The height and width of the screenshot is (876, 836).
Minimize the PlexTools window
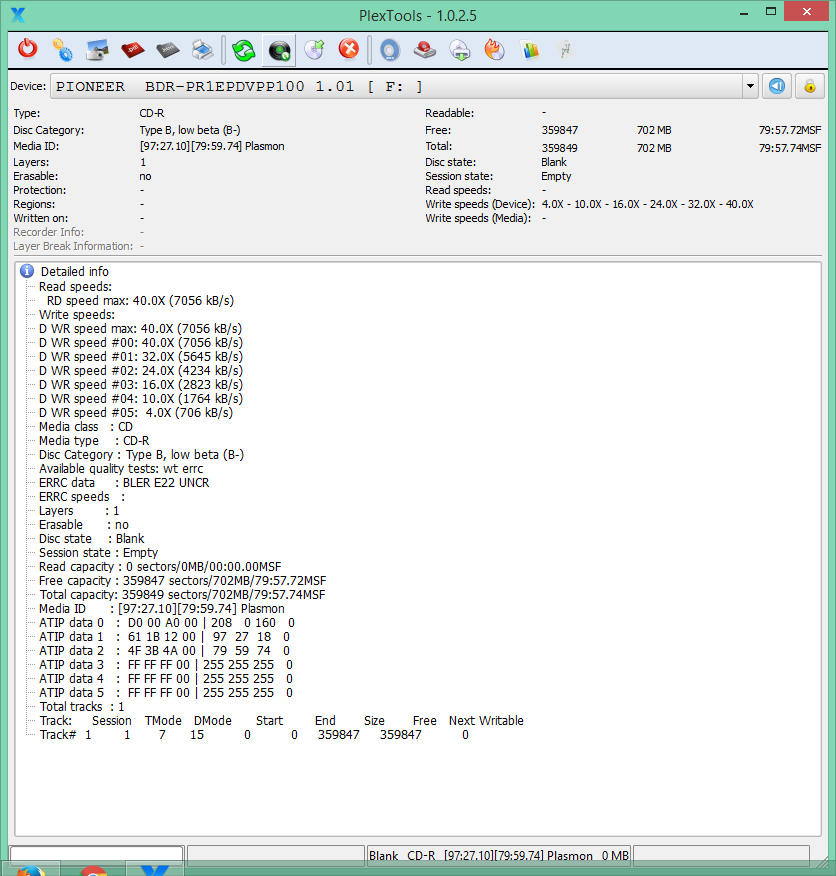744,12
